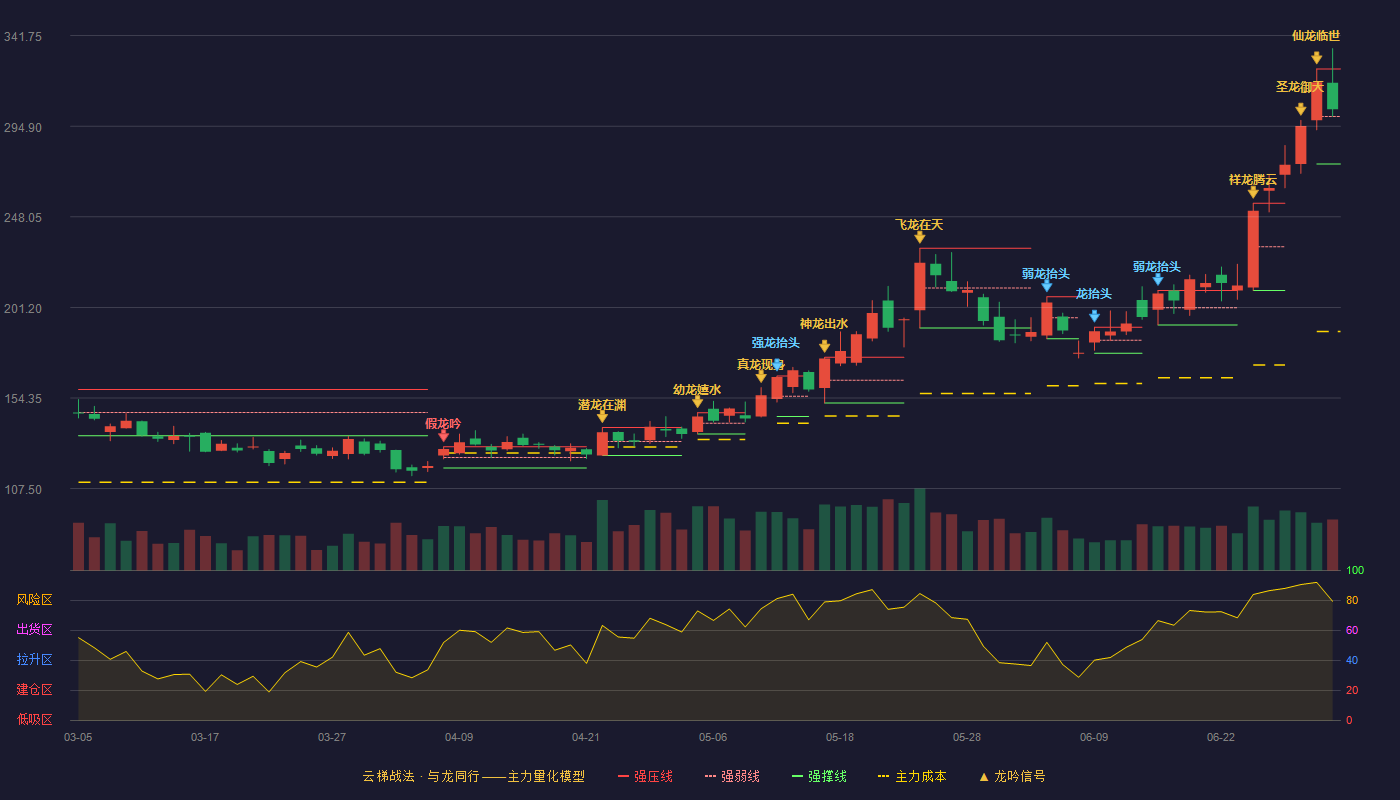
Task: Click the tallest green volume bar
Action: coord(920,530)
